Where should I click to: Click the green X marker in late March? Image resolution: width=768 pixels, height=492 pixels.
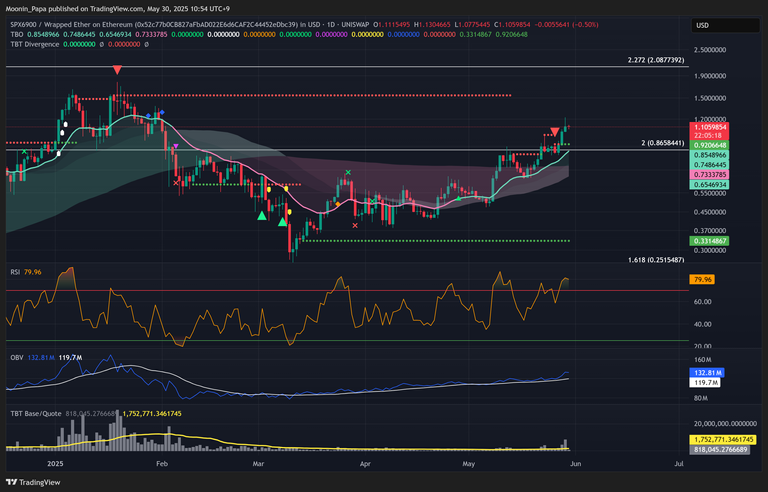click(348, 173)
